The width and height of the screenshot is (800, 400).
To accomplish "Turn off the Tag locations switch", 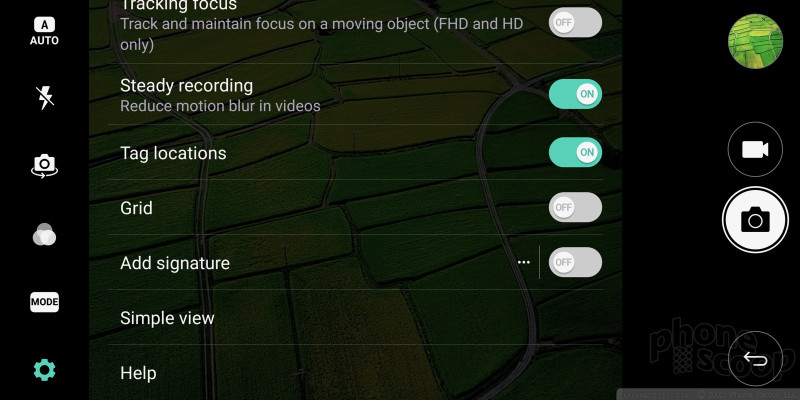I will (x=575, y=152).
